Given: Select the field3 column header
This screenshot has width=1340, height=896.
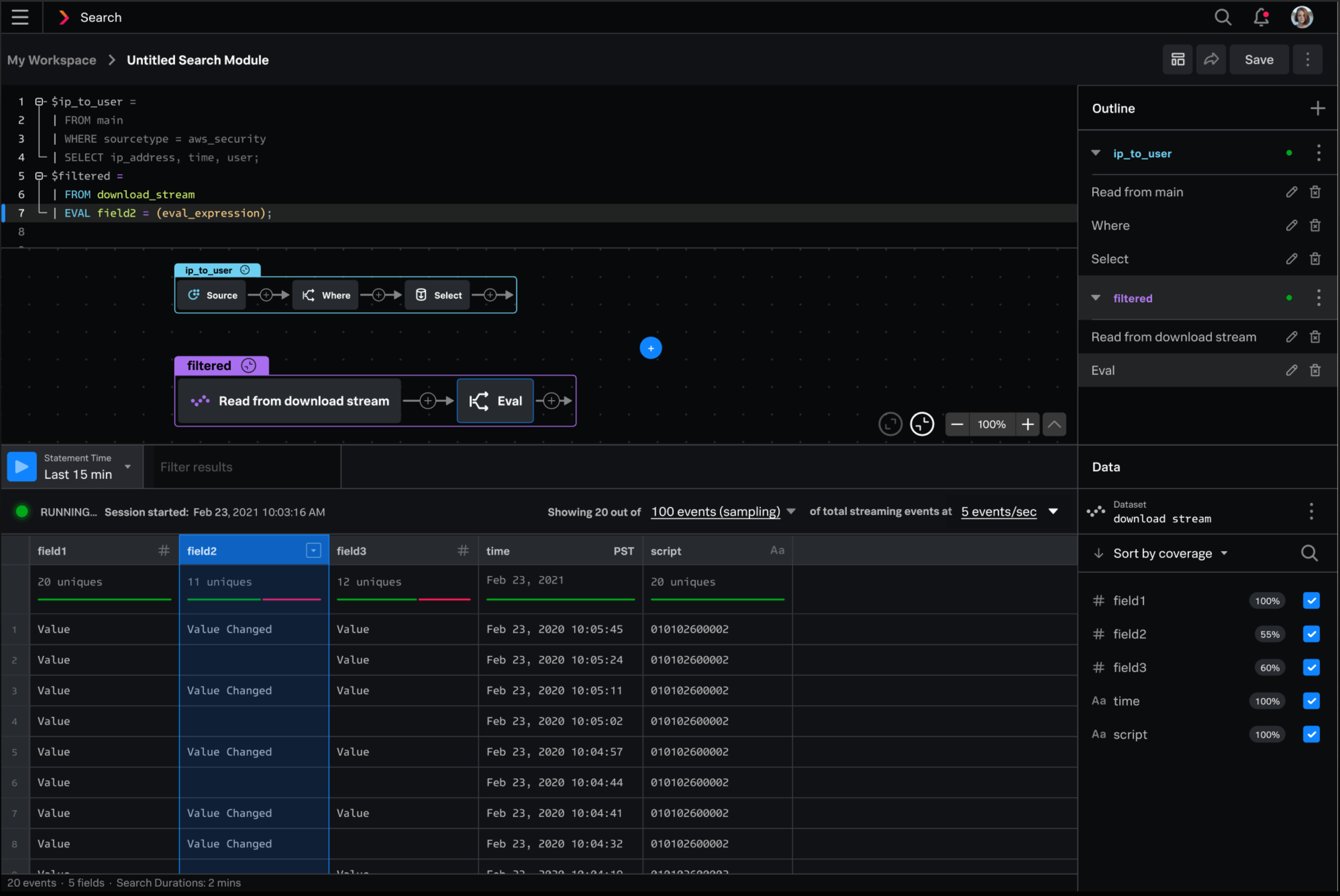Looking at the screenshot, I should (403, 550).
